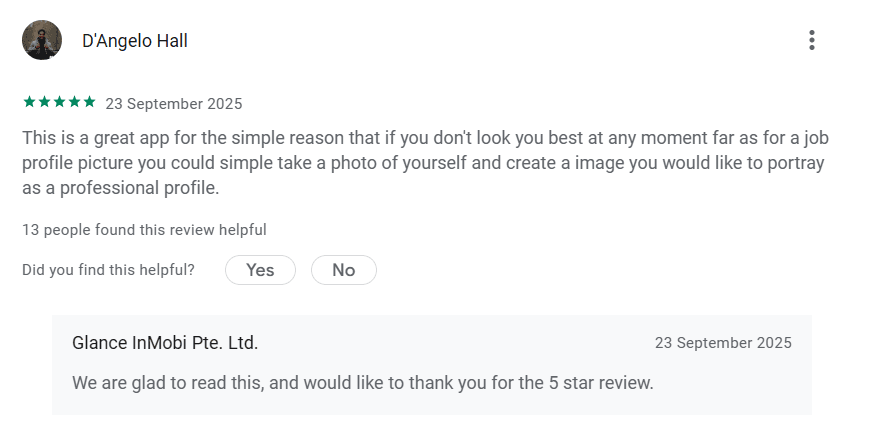Click the reviewer name D'Angelo Hall
This screenshot has width=873, height=422.
coord(135,41)
